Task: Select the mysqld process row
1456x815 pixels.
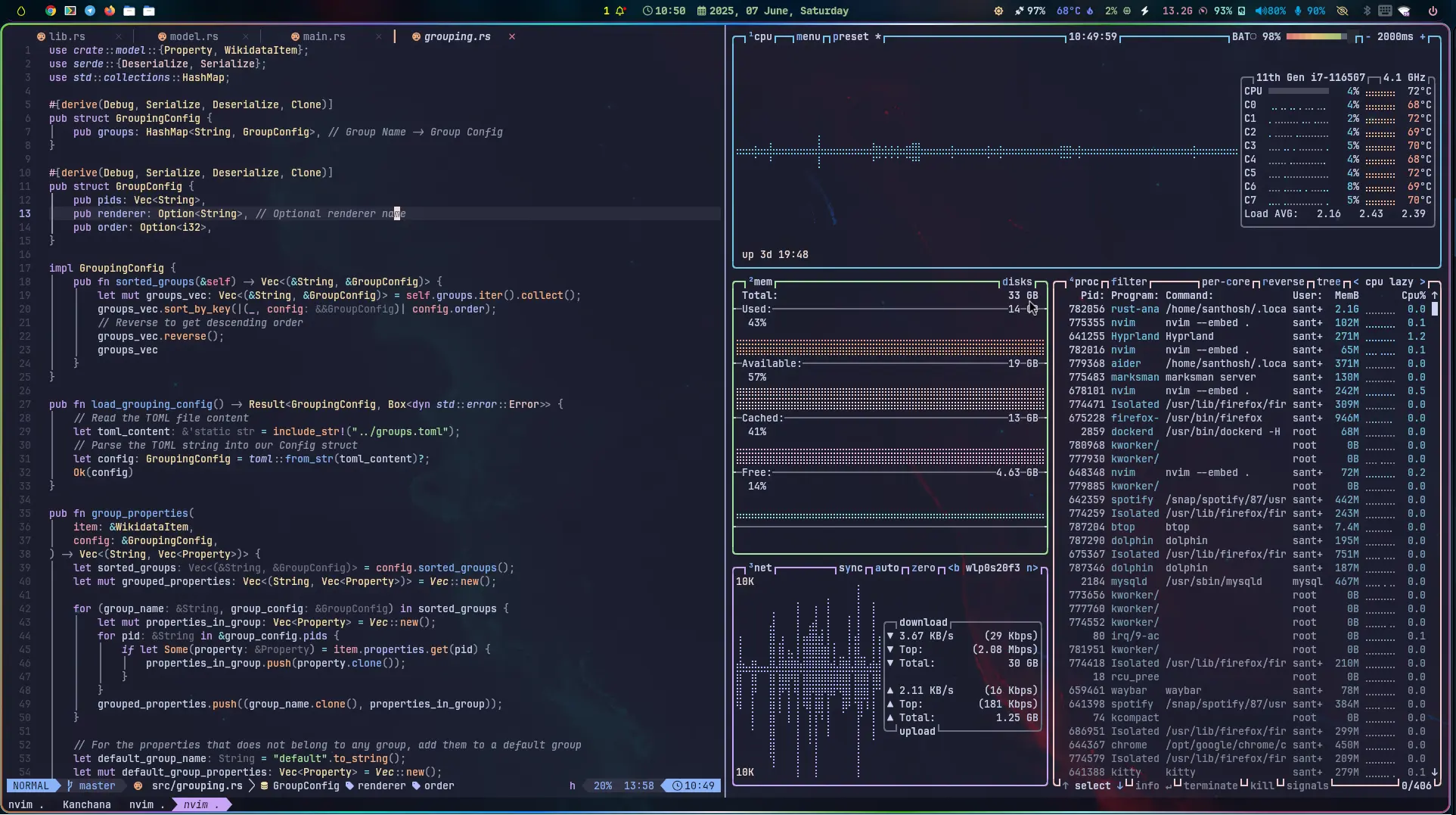Action: point(1246,581)
